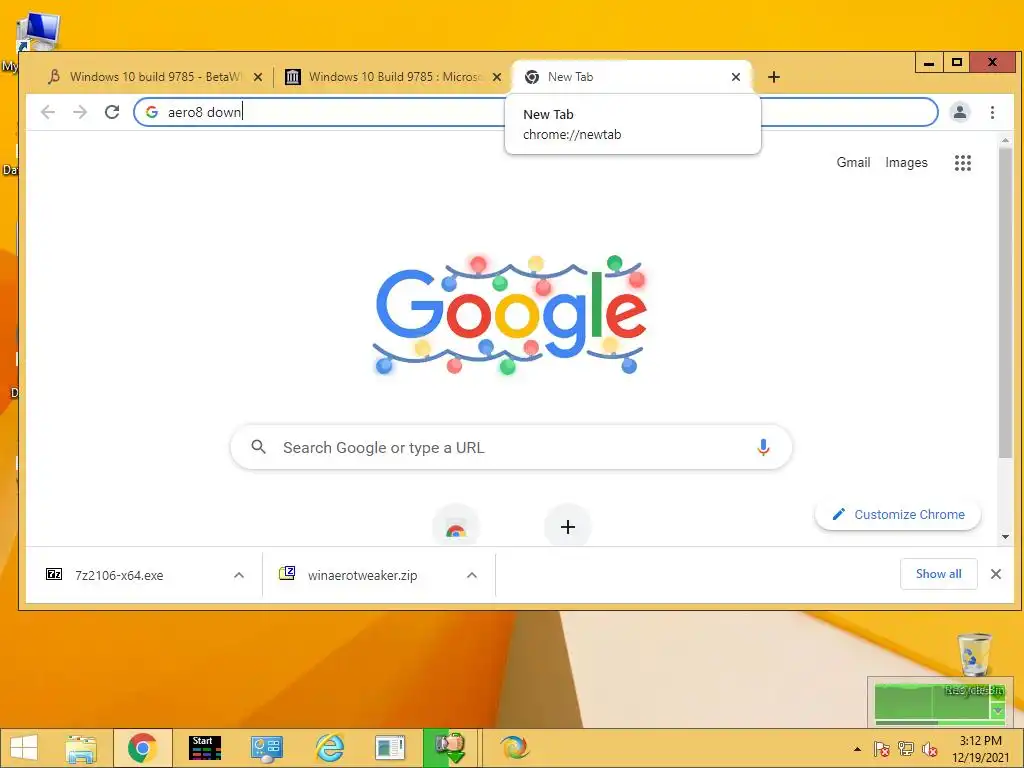Screen dimensions: 1024x768
Task: Open Chrome's three-dot menu
Action: tap(992, 112)
